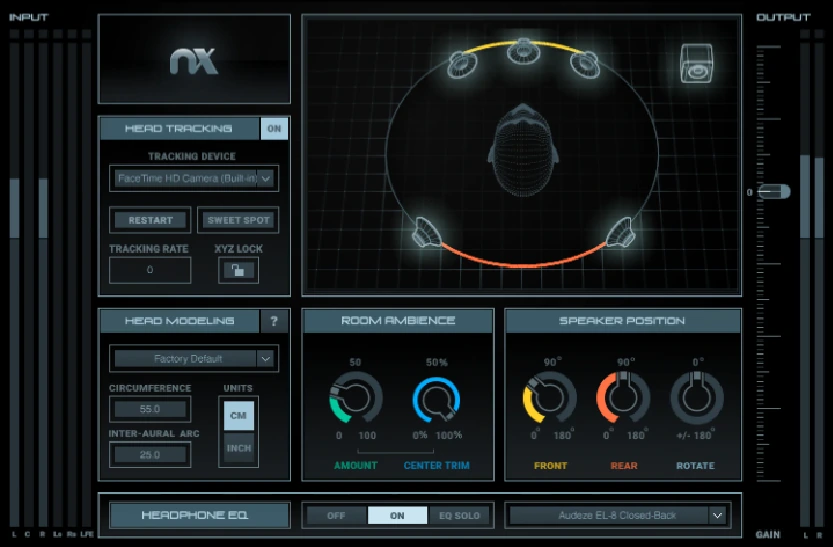The image size is (833, 547).
Task: Select CM units
Action: [239, 415]
